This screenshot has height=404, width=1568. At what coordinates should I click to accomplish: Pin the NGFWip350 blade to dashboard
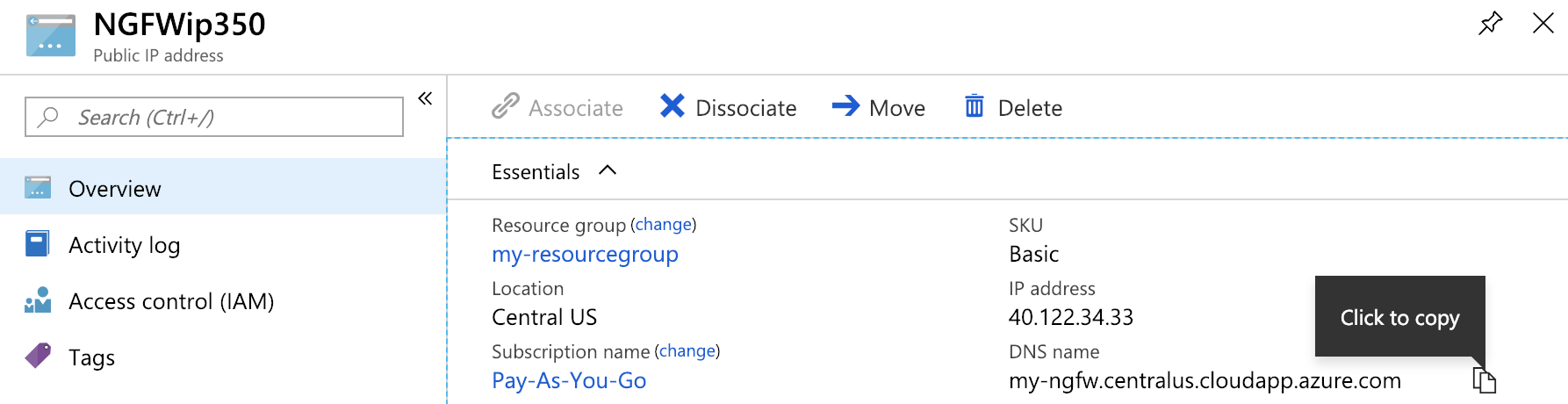click(x=1490, y=24)
